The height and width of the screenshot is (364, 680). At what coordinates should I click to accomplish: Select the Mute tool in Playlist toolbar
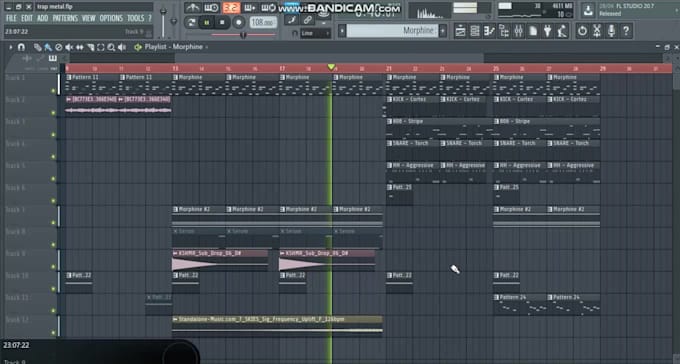(69, 47)
